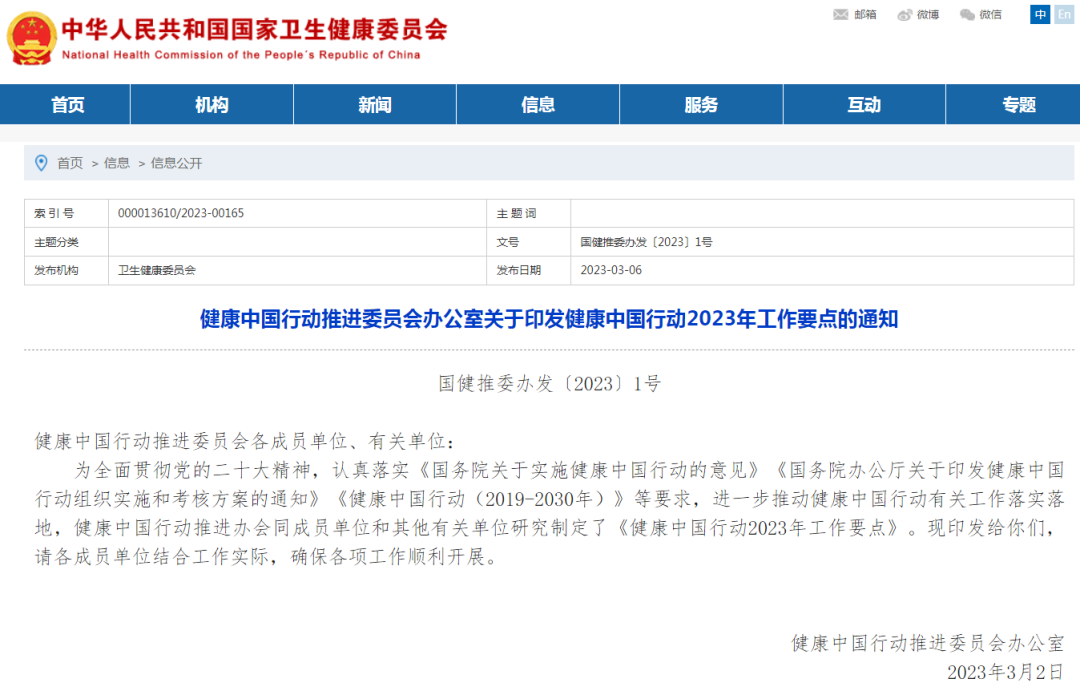1080x691 pixels.
Task: Click the date 2023年3月2日
Action: click(x=1006, y=672)
